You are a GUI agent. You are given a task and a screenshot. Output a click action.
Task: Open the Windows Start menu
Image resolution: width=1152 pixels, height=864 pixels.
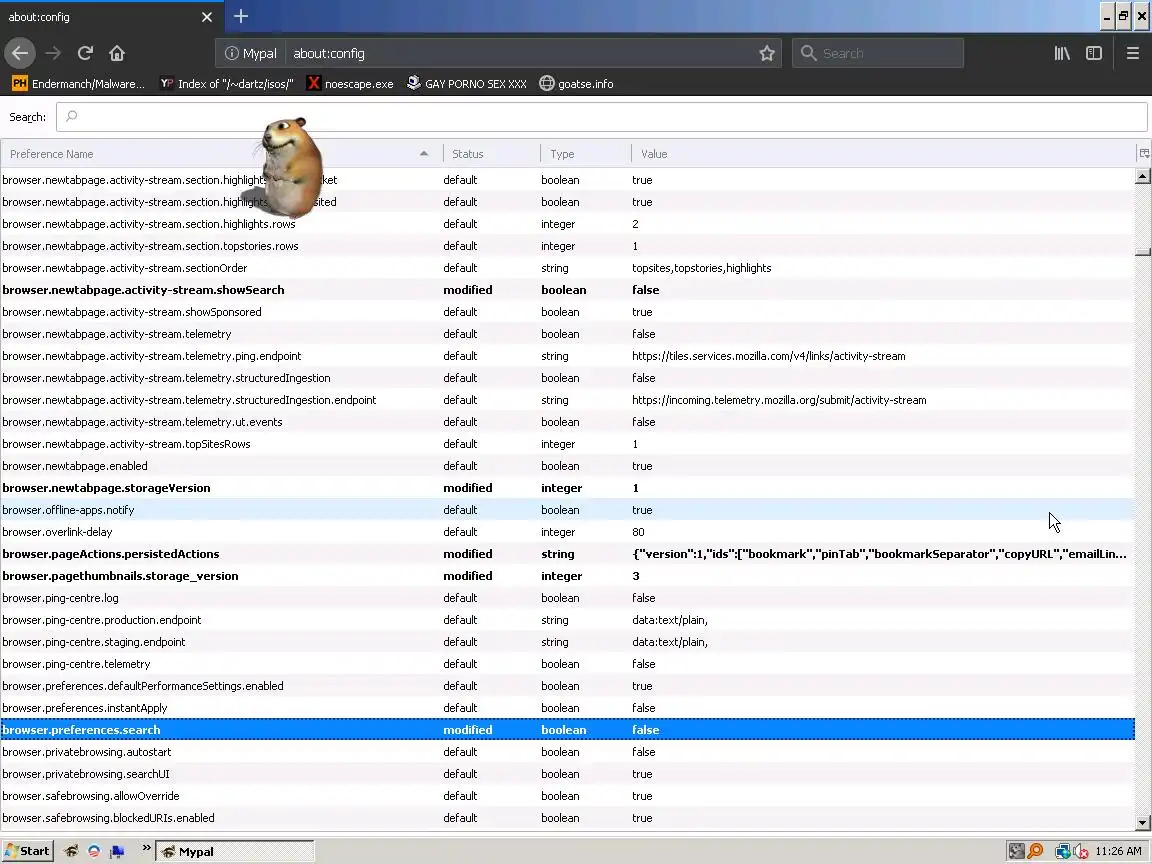click(x=27, y=851)
